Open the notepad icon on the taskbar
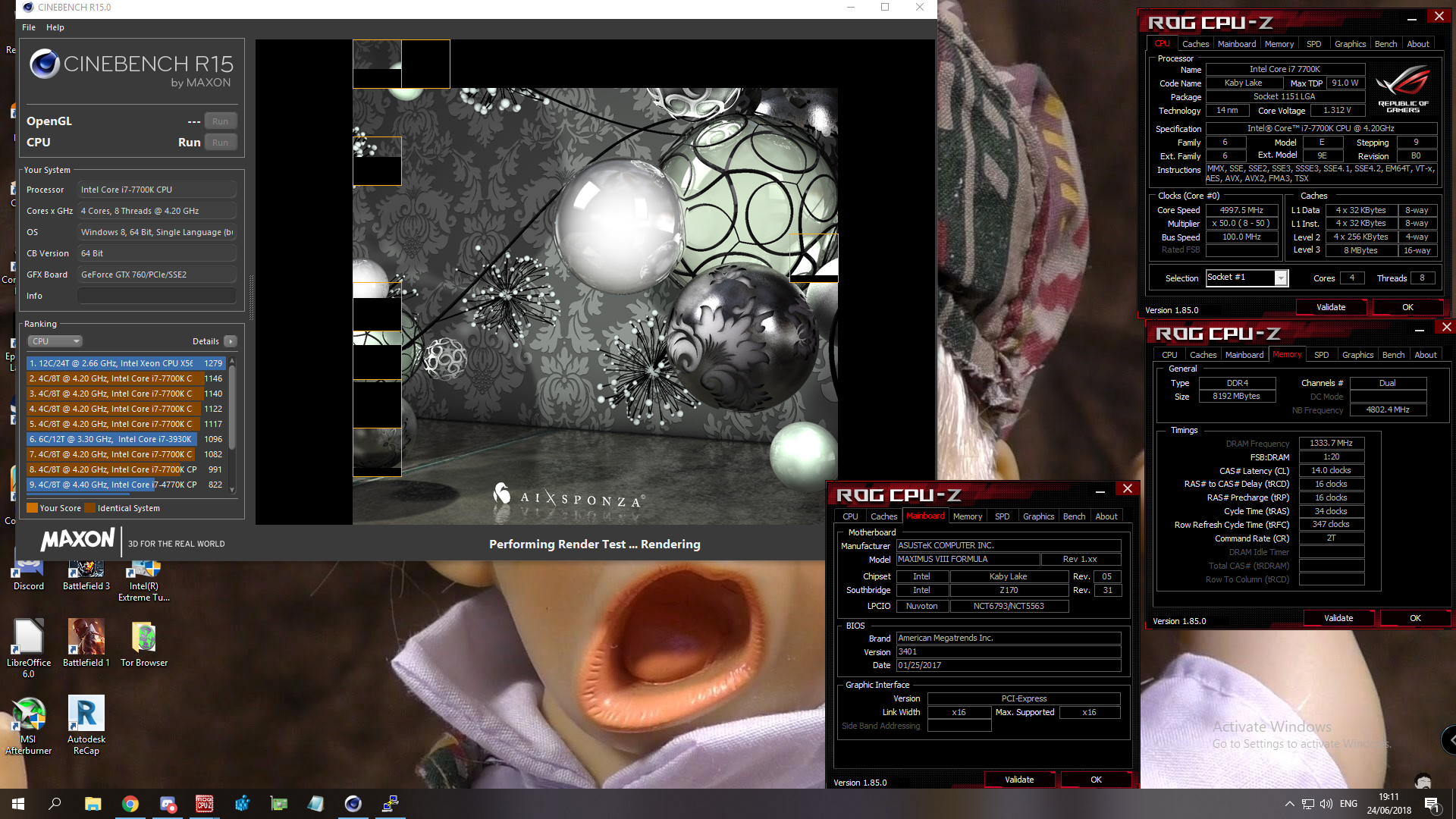 pos(315,804)
